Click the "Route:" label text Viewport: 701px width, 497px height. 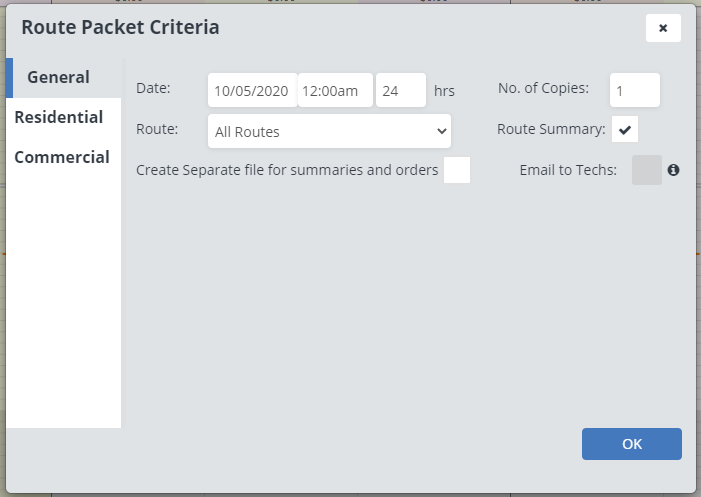157,129
